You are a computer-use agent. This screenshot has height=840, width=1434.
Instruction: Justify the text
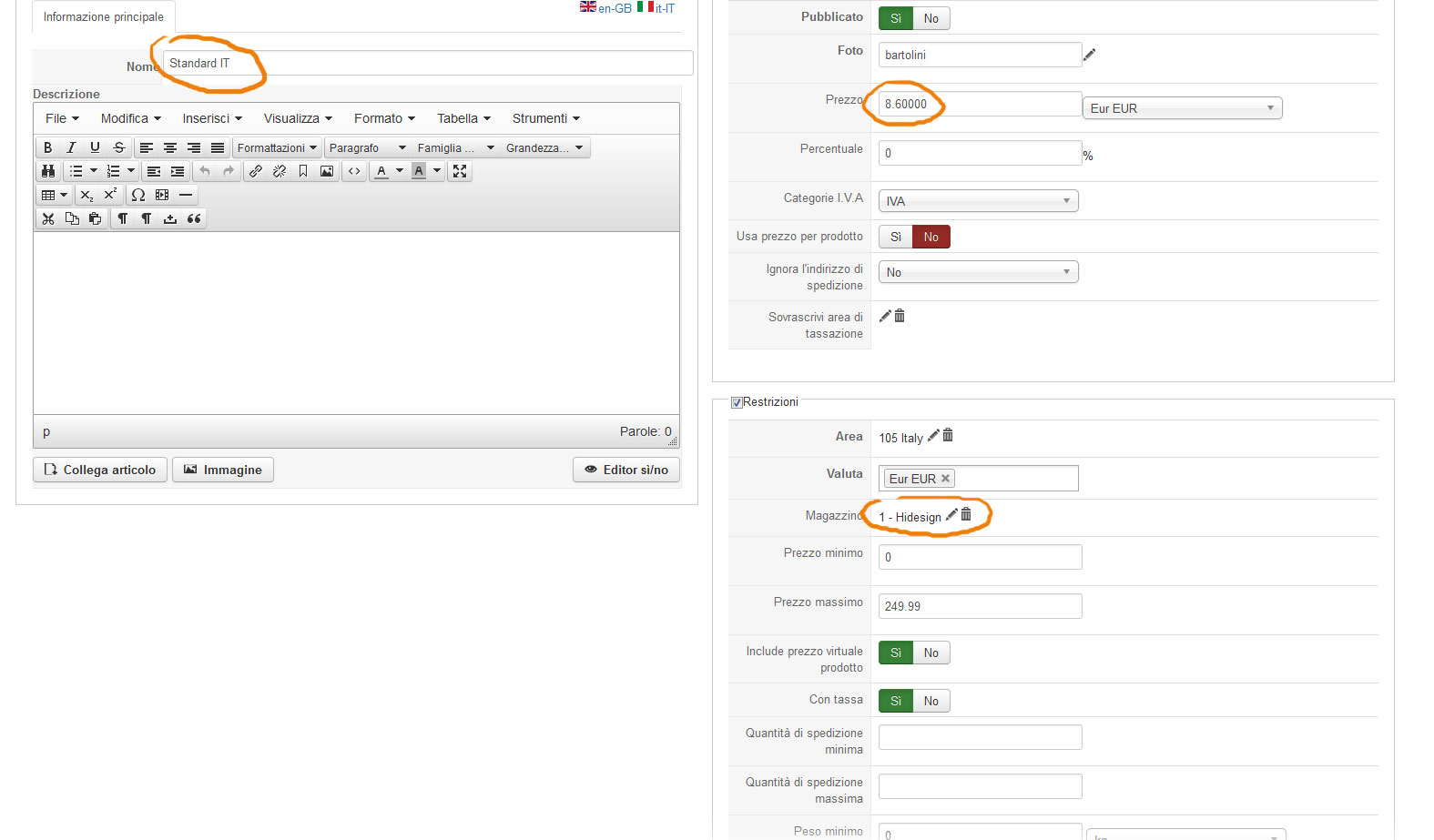217,147
